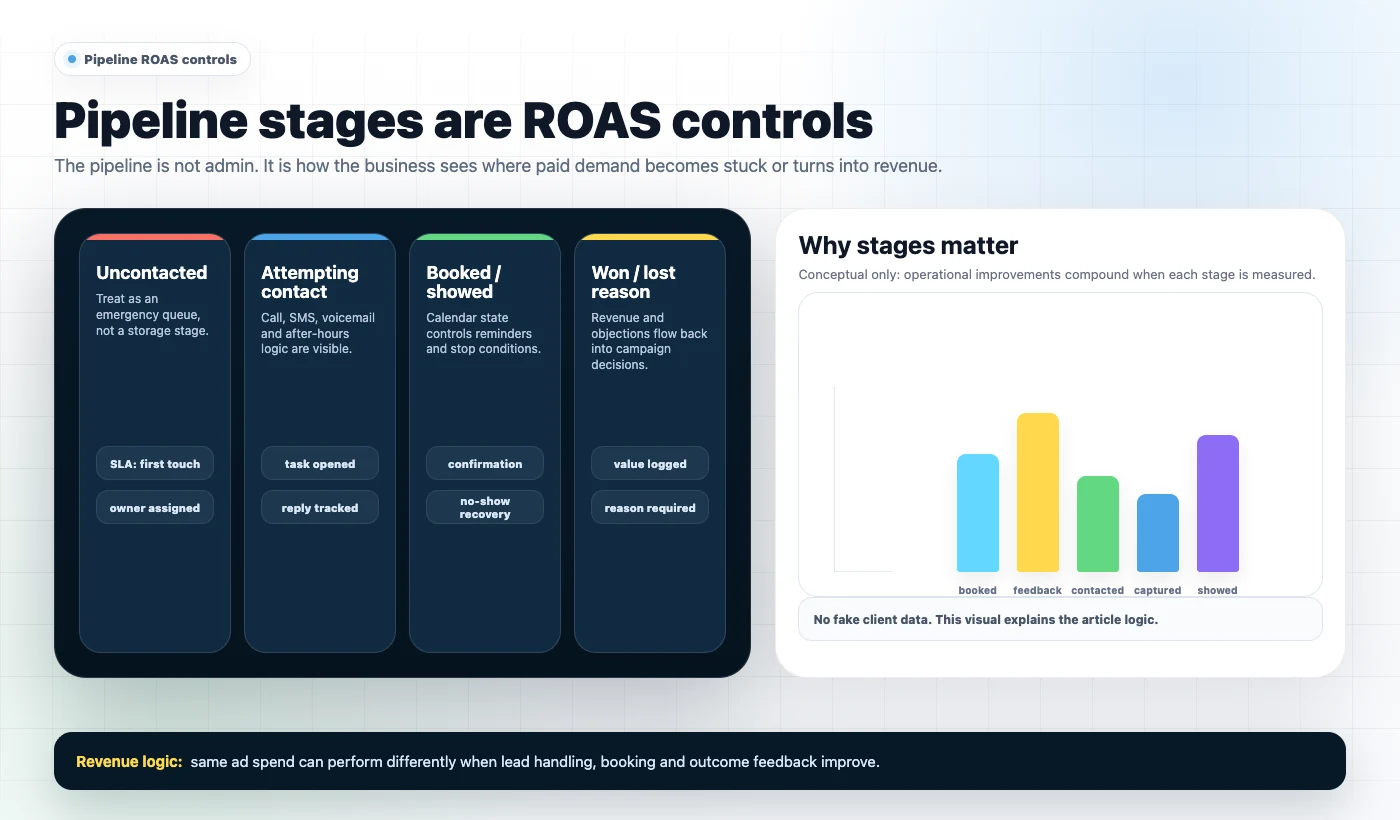This screenshot has height=820, width=1400.
Task: Click the "showed" chart axis label
Action: 1218,590
